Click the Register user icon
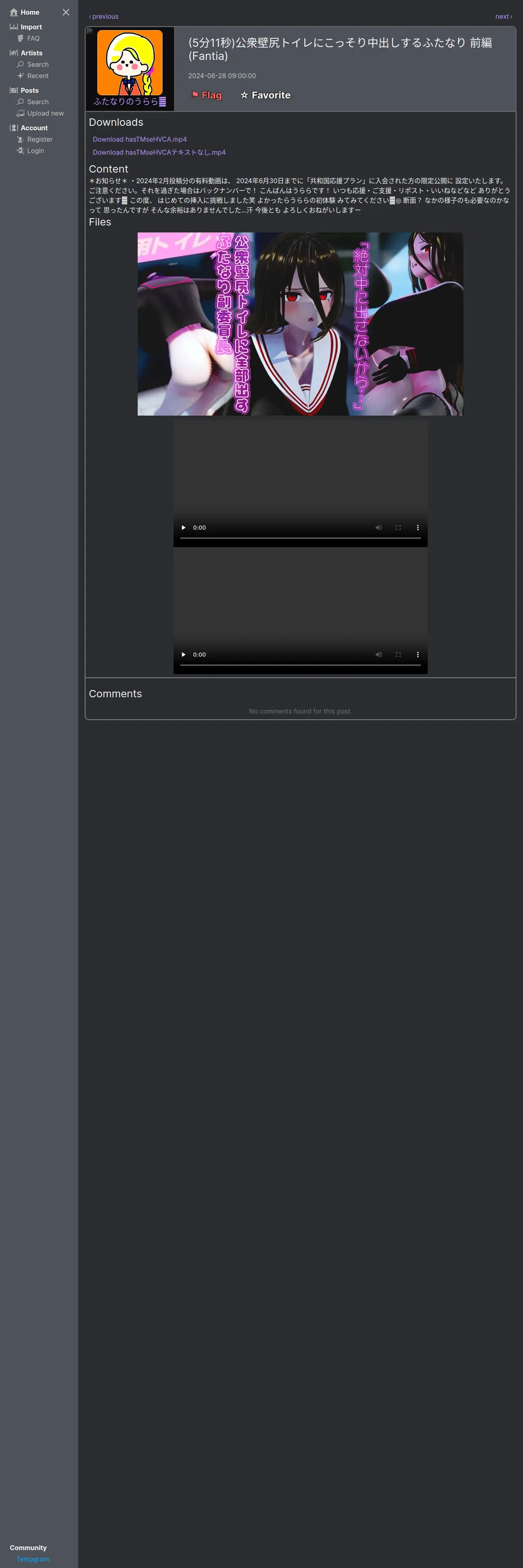Image resolution: width=523 pixels, height=1568 pixels. [21, 139]
